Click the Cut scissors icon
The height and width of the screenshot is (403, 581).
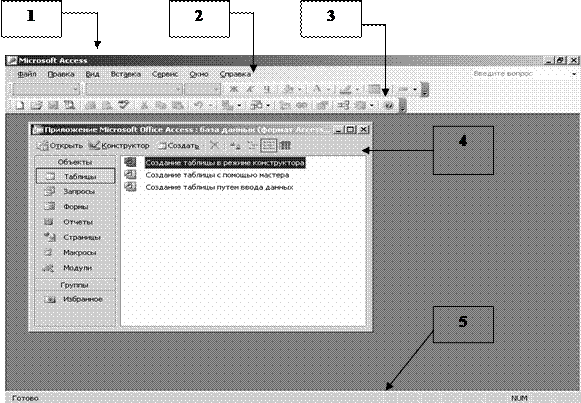click(145, 106)
